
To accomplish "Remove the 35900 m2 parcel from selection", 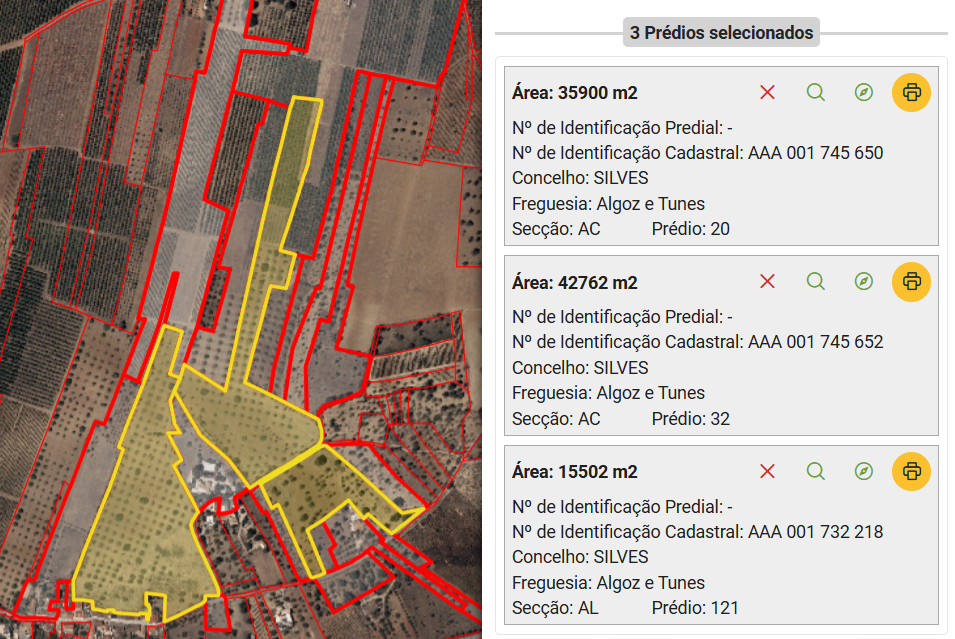I will [x=767, y=92].
